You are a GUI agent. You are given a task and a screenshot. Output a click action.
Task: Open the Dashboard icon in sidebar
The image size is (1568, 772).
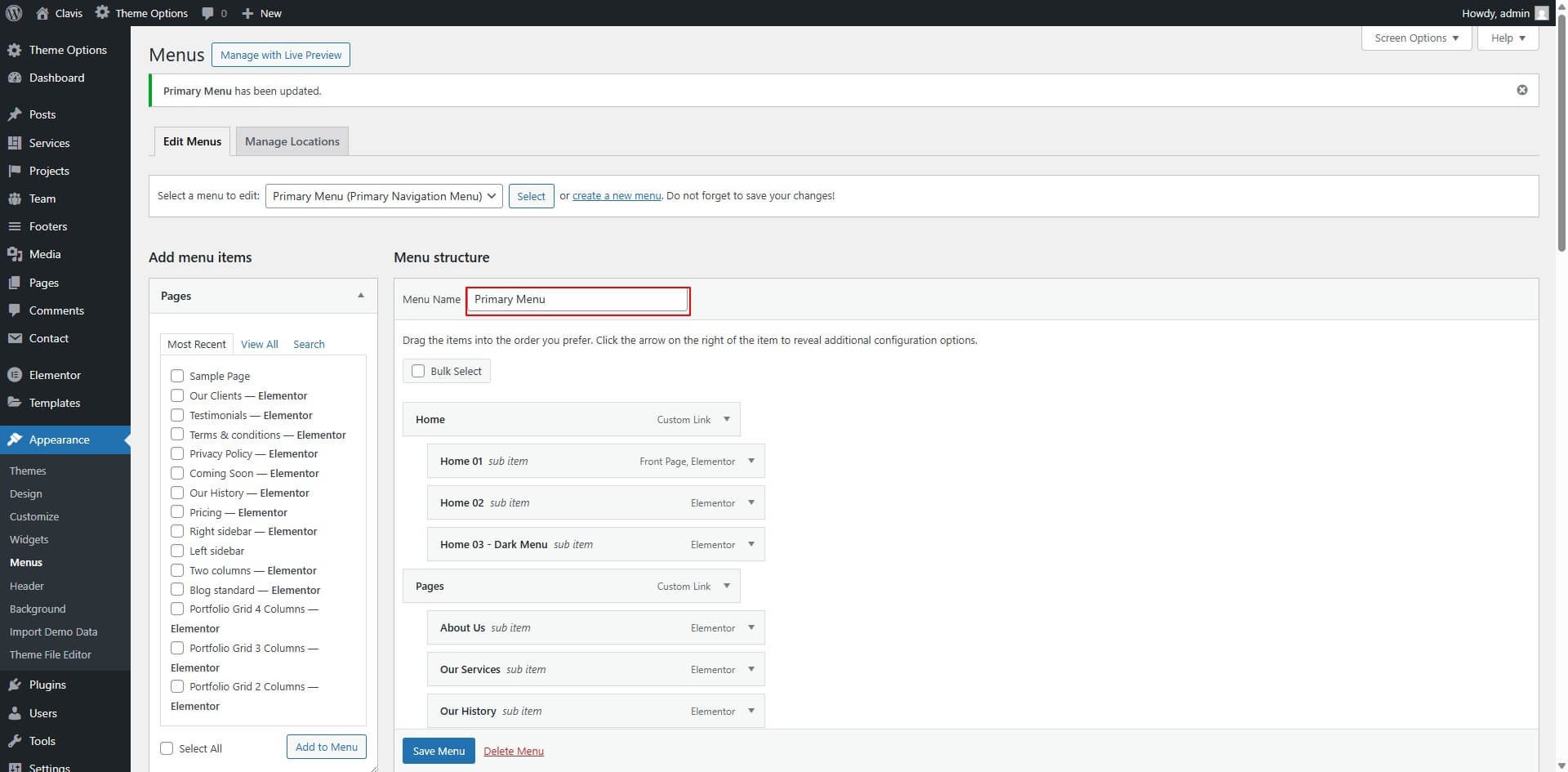tap(14, 78)
